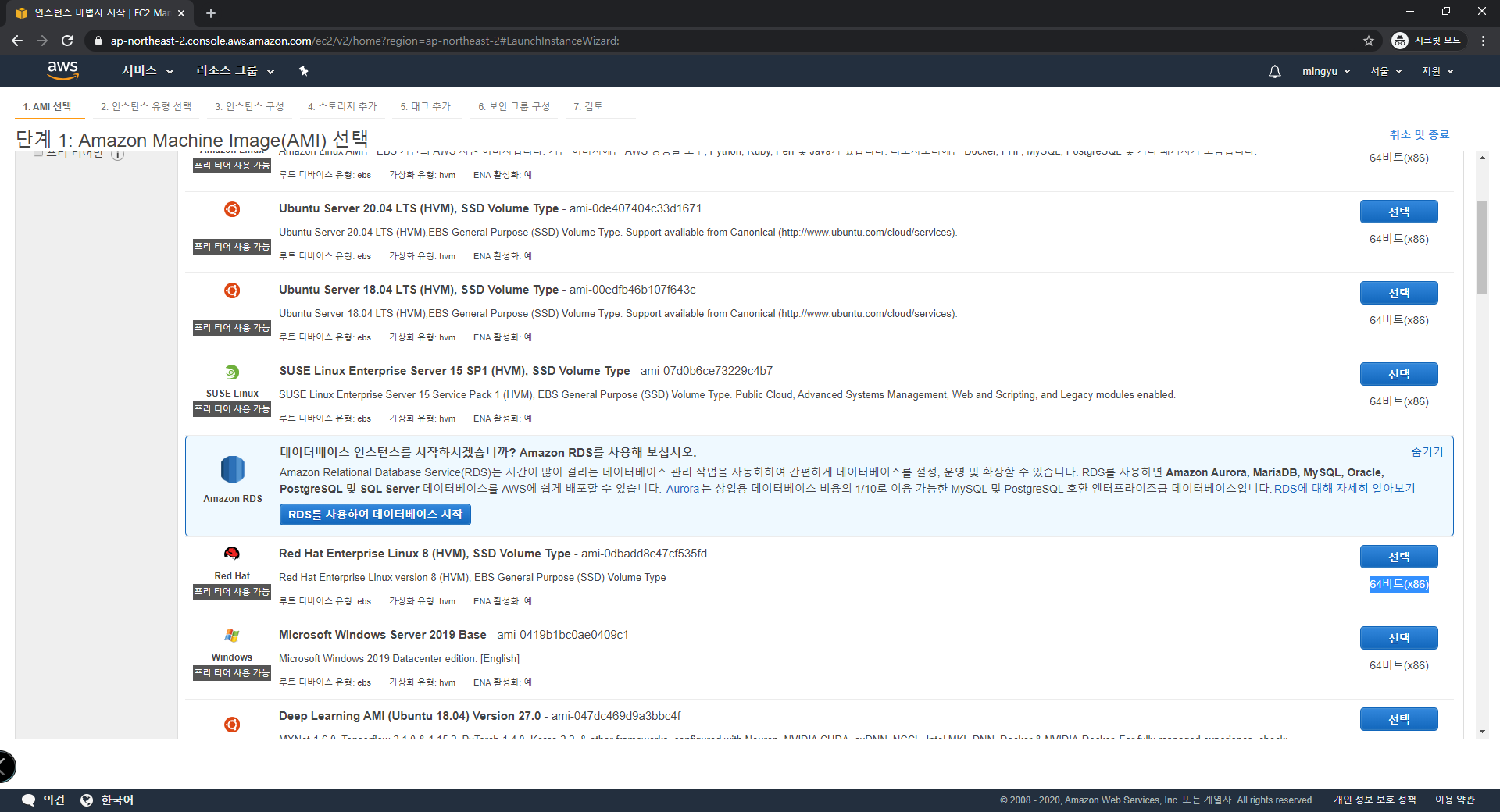Image resolution: width=1500 pixels, height=812 pixels.
Task: Go back with the browser back arrow
Action: click(17, 41)
